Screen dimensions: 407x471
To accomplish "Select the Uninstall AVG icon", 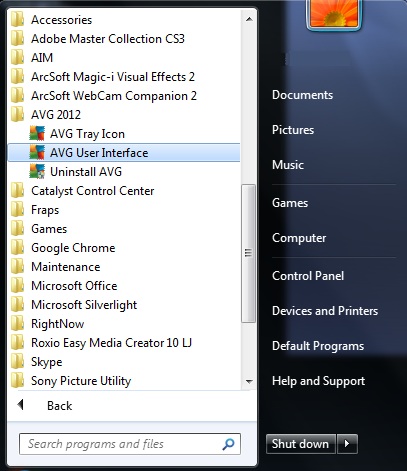I will 37,172.
